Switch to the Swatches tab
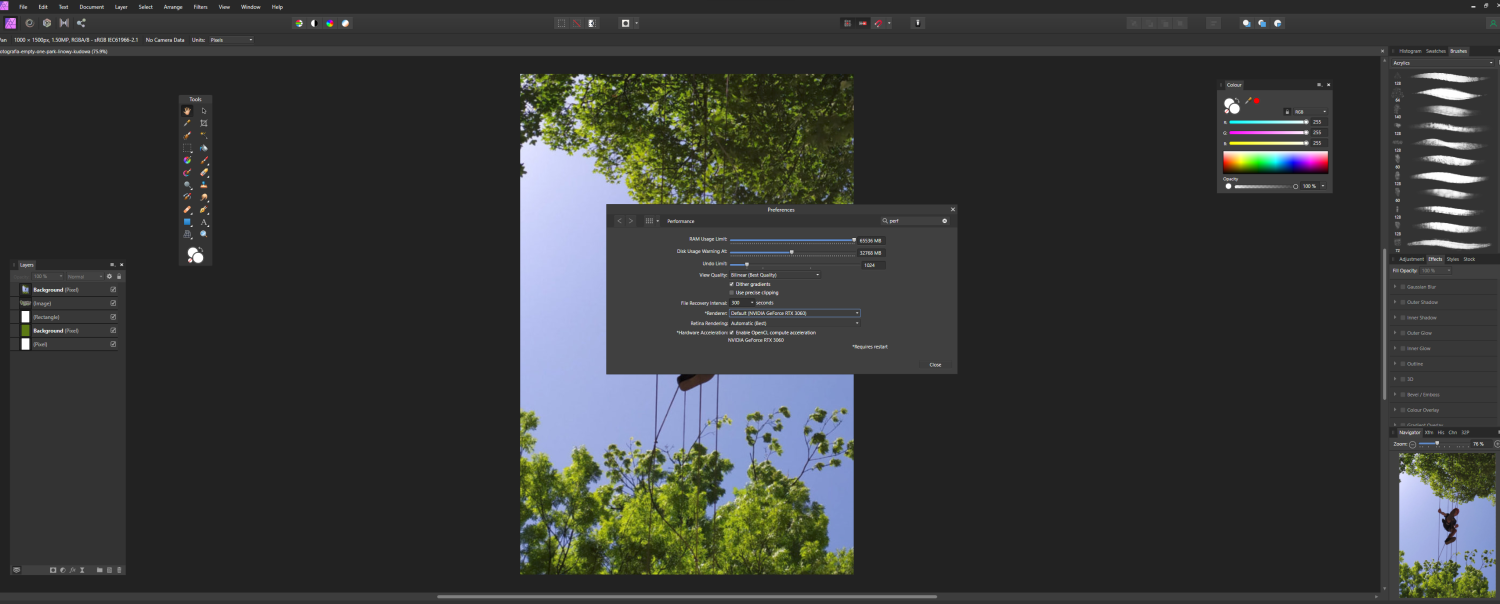The width and height of the screenshot is (1500, 604). (x=1435, y=50)
